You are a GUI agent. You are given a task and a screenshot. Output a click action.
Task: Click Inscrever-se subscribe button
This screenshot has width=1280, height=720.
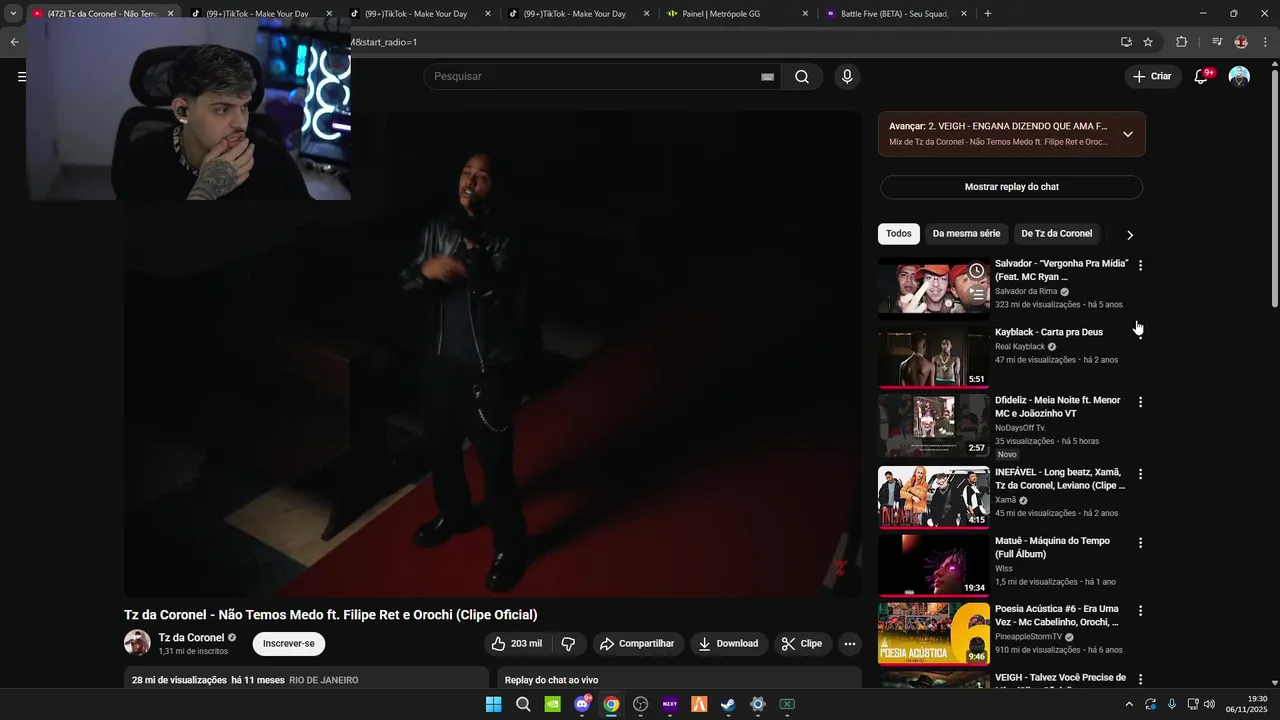point(289,644)
